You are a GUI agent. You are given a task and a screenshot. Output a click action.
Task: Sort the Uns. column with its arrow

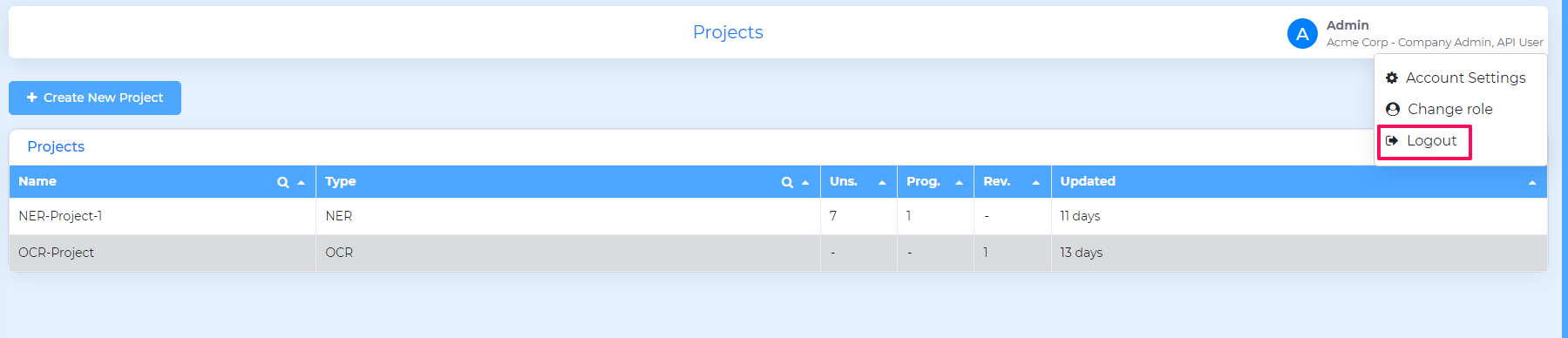click(x=882, y=183)
